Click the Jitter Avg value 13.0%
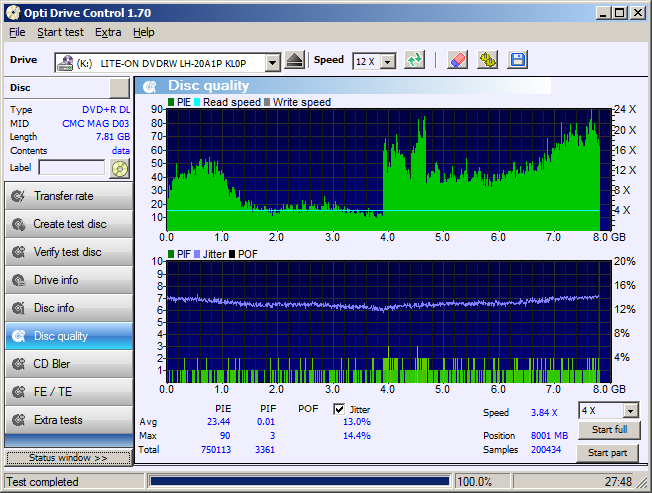652x493 pixels. pos(357,422)
